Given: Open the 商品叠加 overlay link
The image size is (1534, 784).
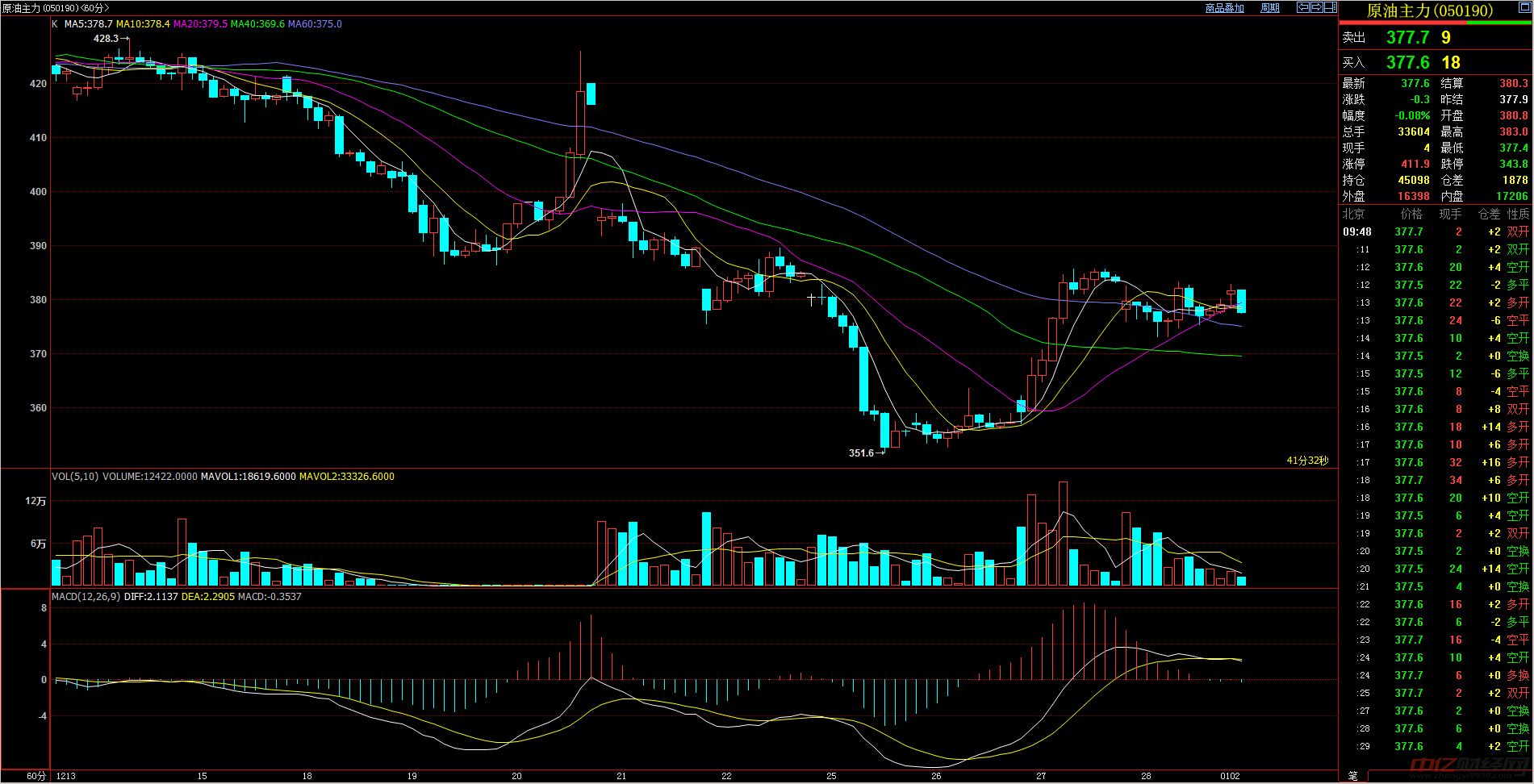Looking at the screenshot, I should point(1224,8).
